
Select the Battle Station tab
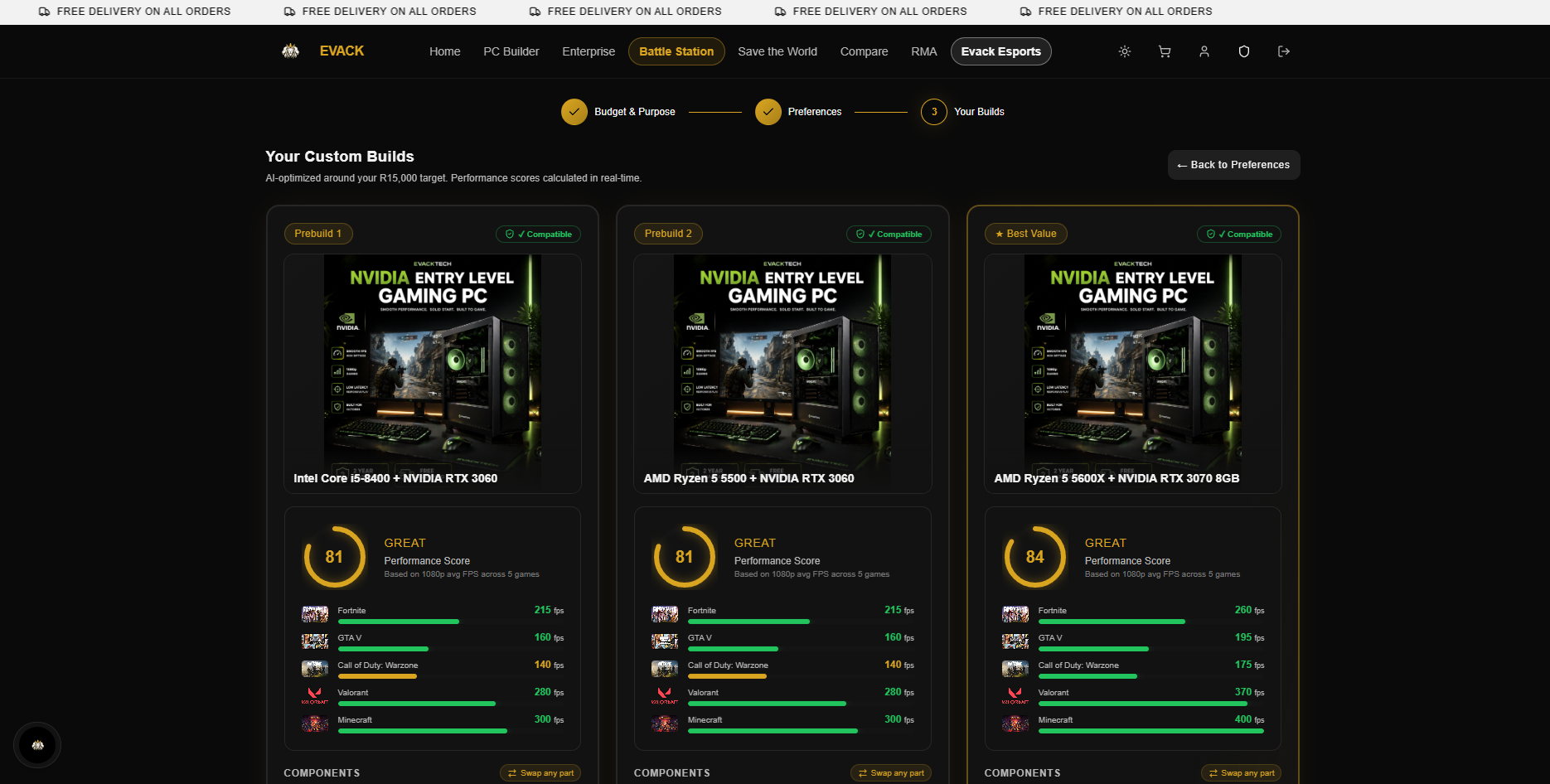676,51
